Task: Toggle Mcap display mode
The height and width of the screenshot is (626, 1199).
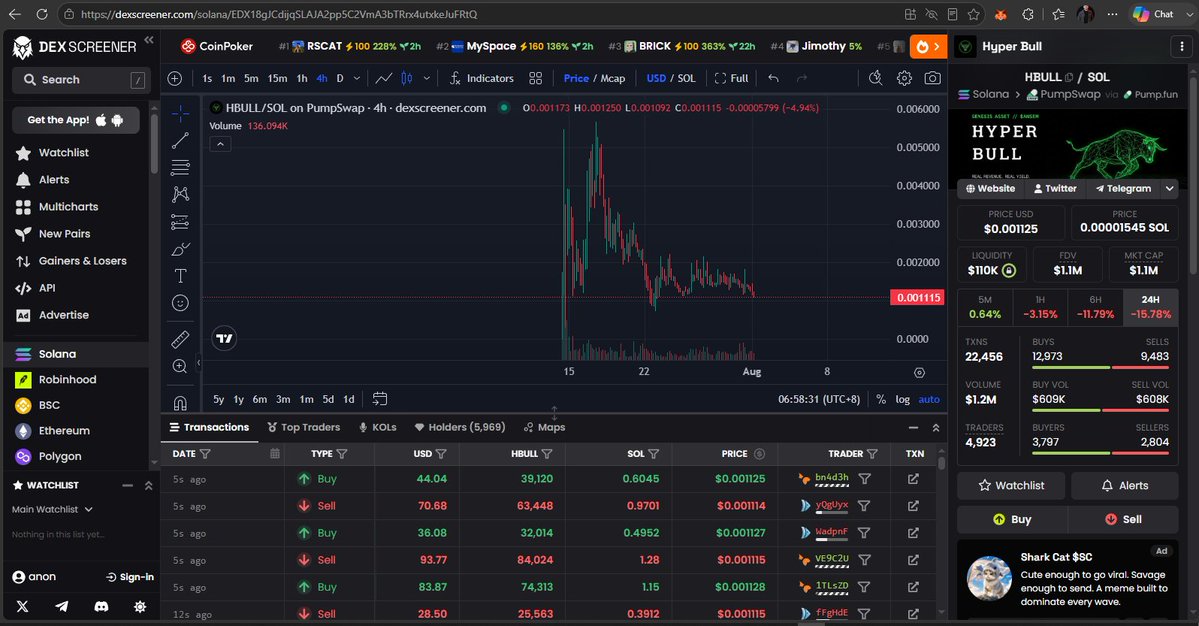Action: coord(612,78)
